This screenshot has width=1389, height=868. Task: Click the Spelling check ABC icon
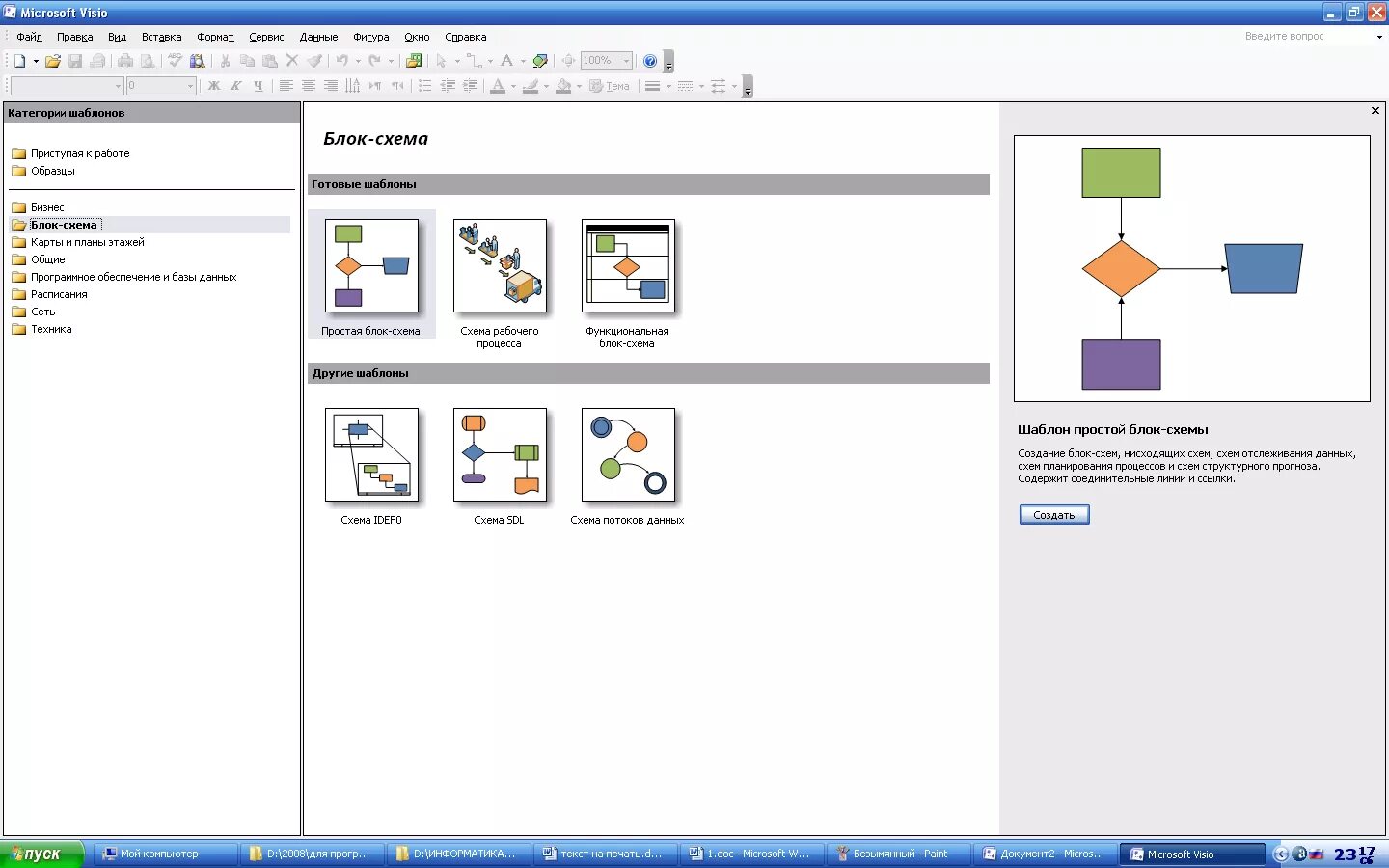tap(175, 61)
